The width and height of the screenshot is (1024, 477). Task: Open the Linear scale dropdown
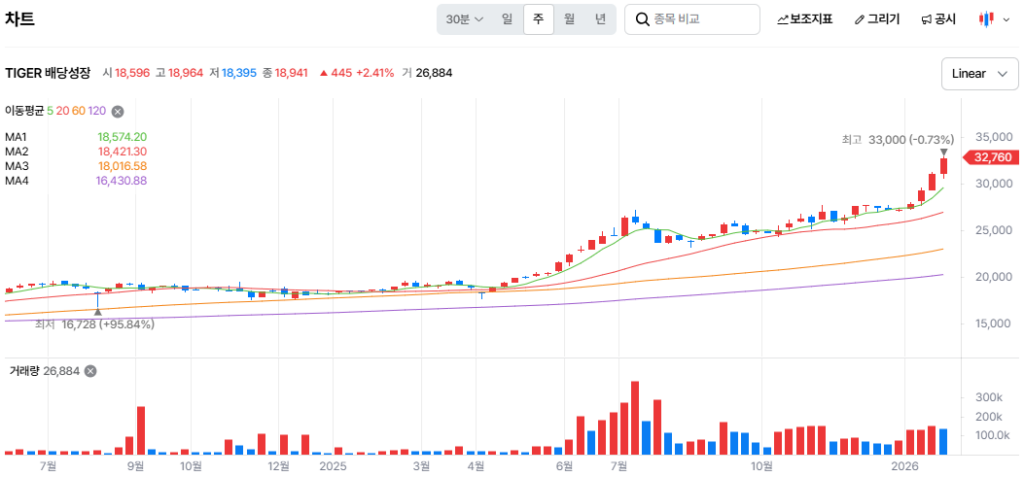pos(978,73)
